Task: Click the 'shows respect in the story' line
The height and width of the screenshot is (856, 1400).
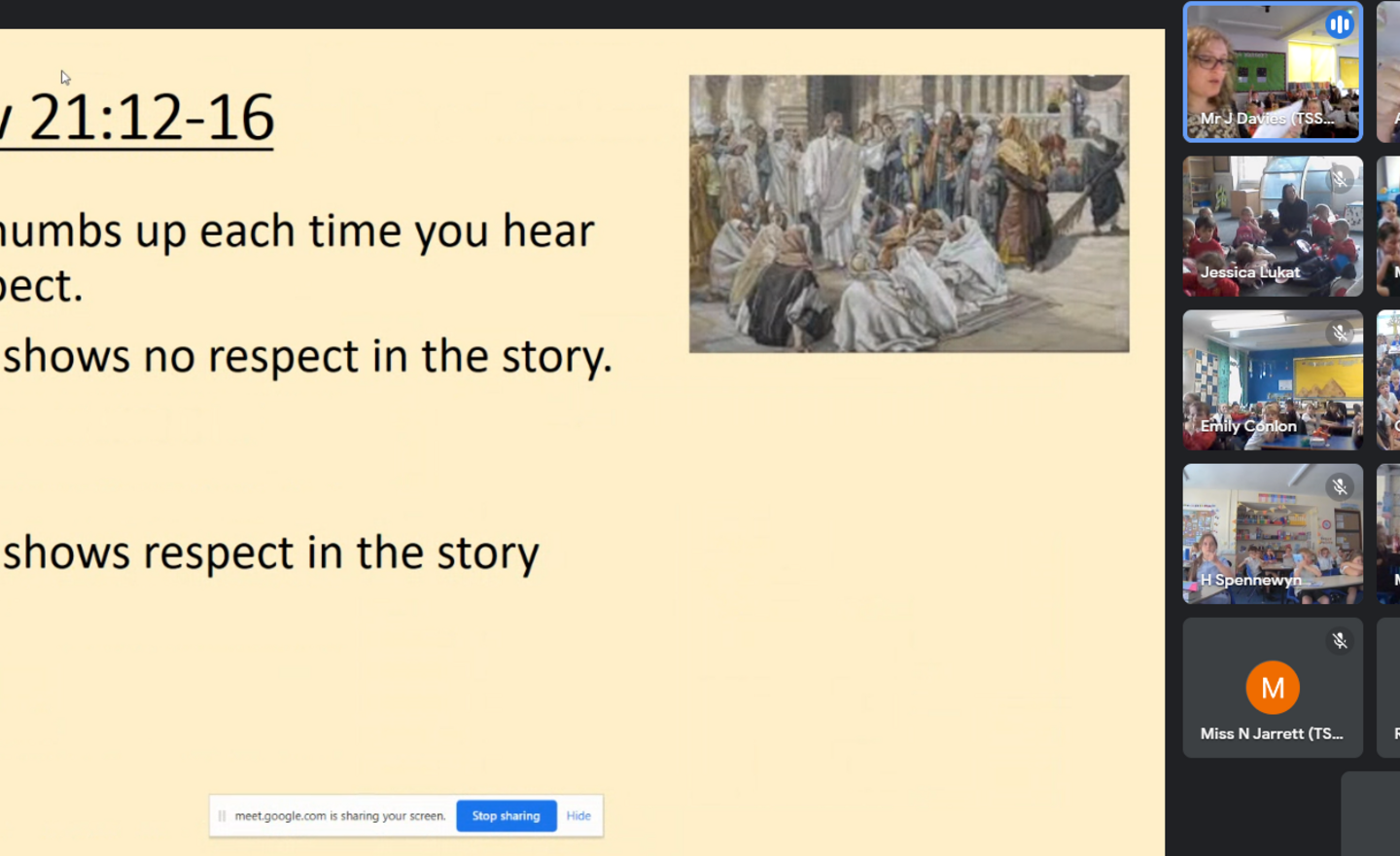Action: click(270, 553)
